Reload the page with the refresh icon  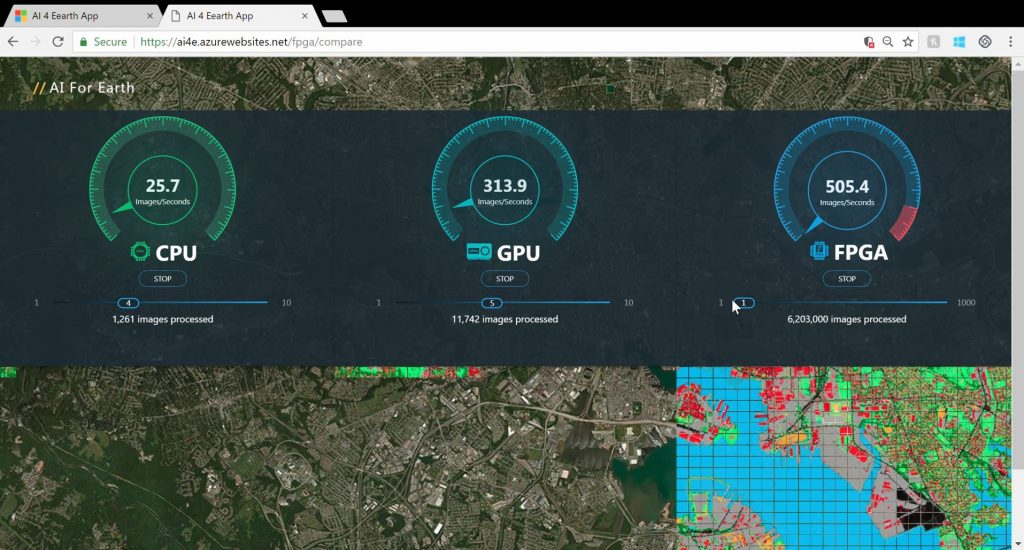pos(57,42)
